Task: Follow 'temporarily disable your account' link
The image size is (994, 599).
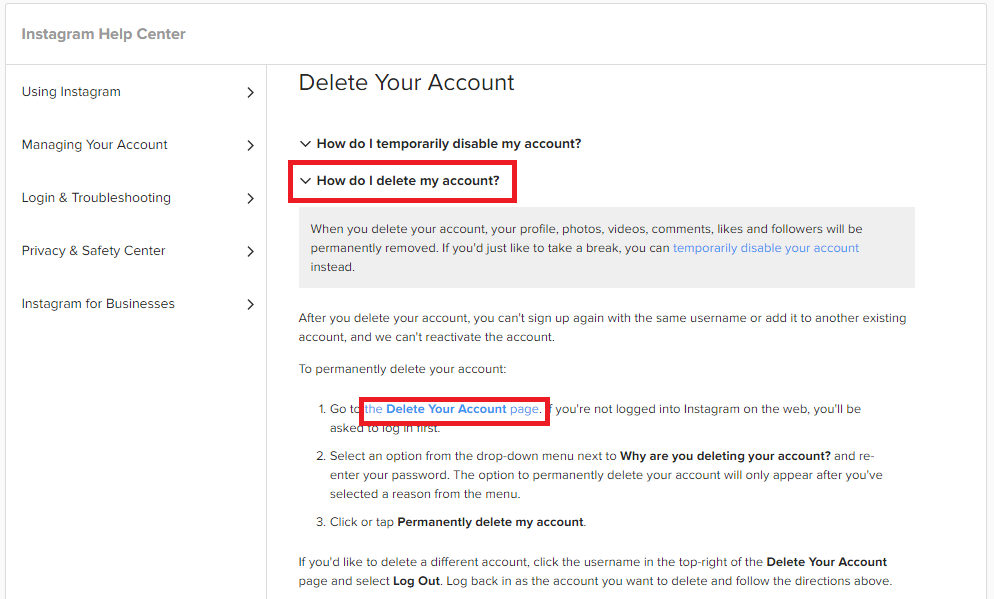Action: 766,248
